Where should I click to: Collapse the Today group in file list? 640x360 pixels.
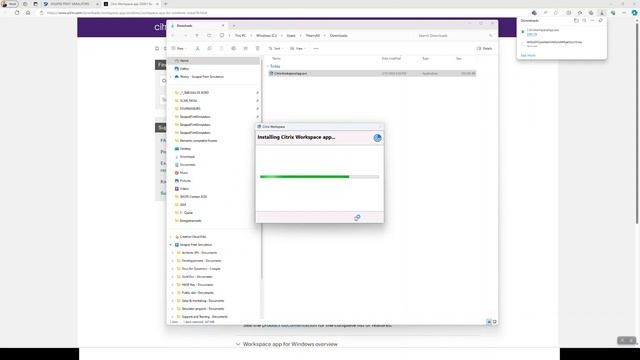[268, 66]
